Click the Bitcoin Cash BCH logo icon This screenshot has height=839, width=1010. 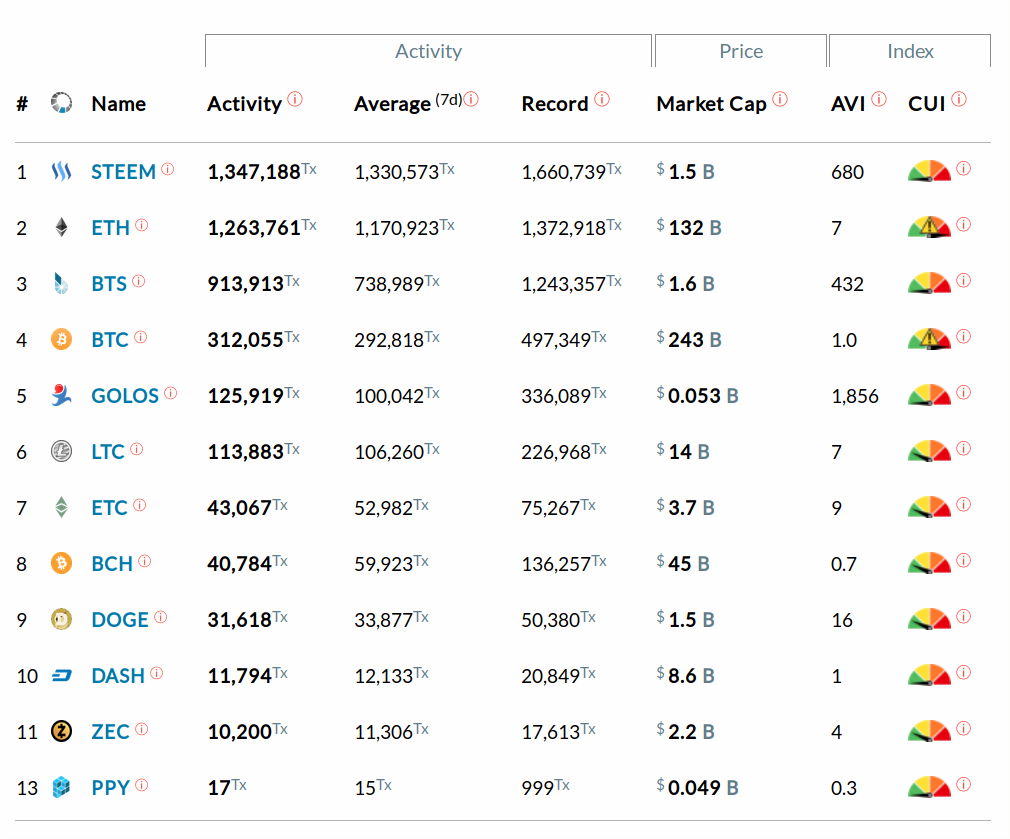pyautogui.click(x=61, y=563)
